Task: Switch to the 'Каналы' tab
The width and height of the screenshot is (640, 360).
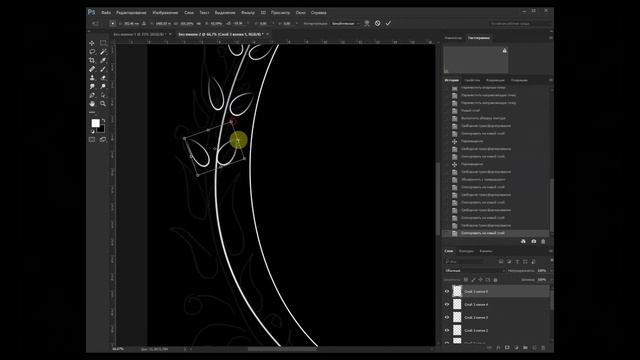Action: 486,251
